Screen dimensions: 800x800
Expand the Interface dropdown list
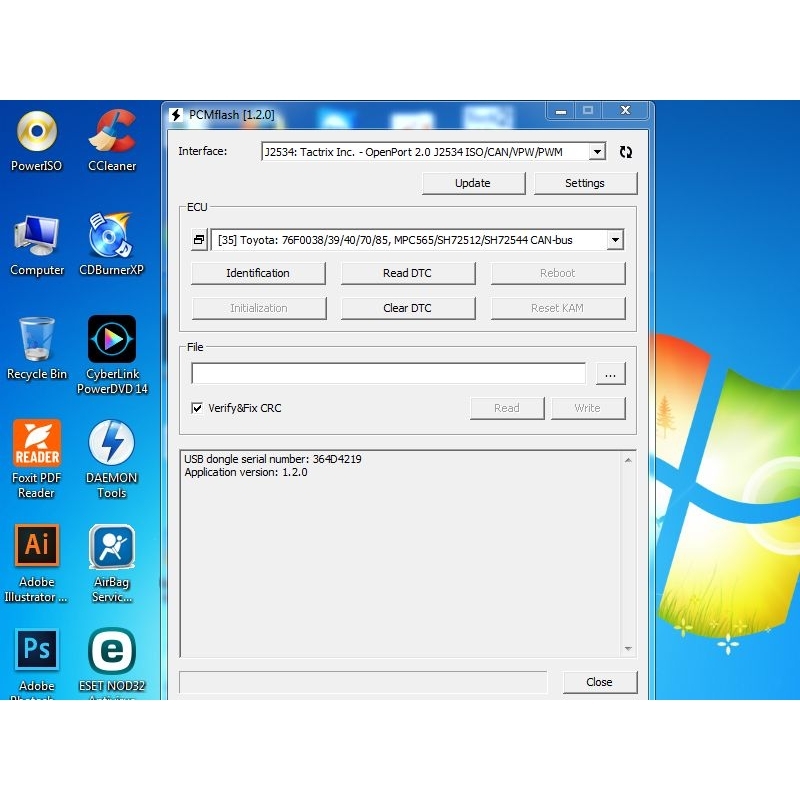point(597,152)
